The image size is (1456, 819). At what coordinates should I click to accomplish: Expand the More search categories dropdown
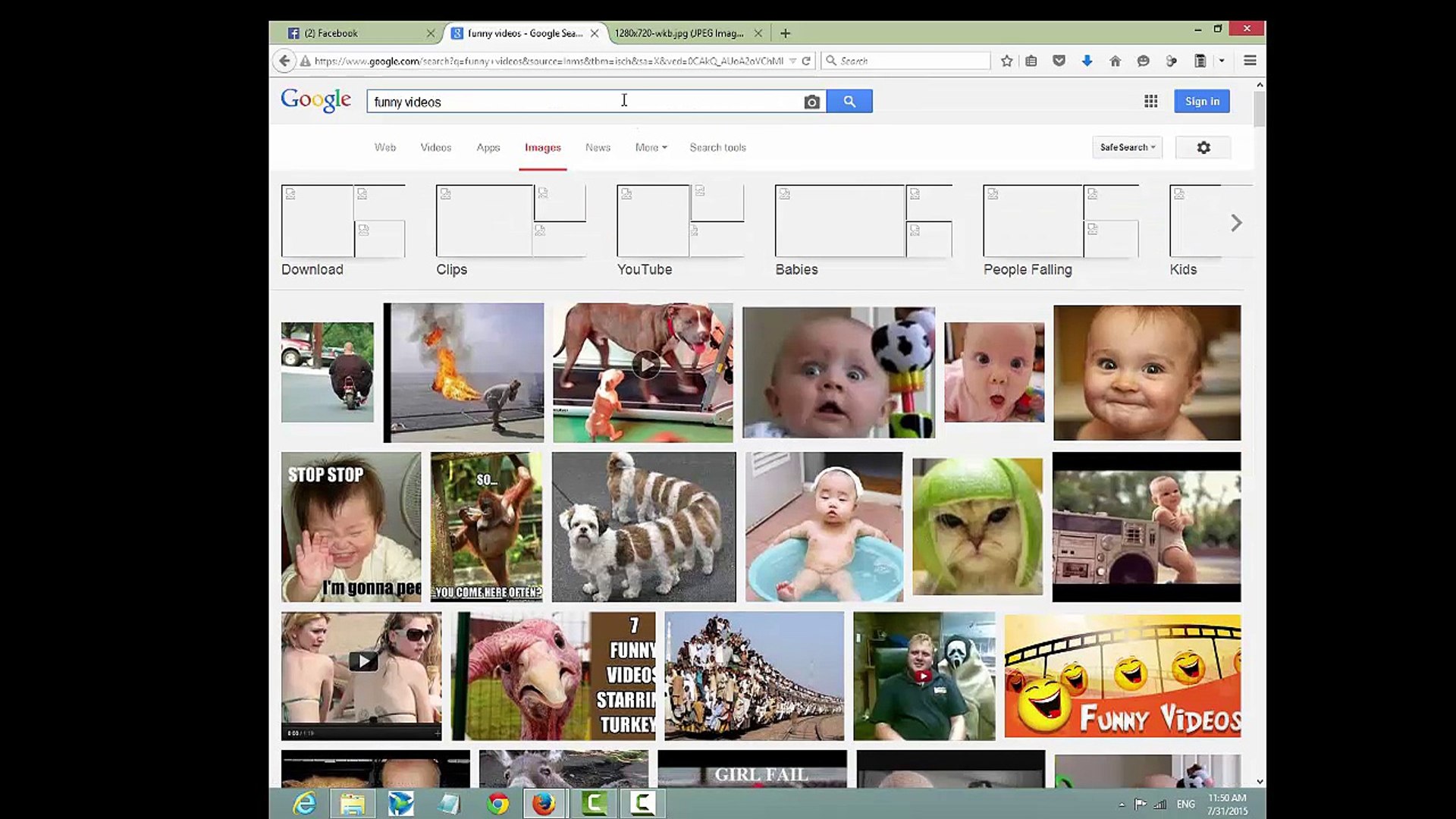click(x=651, y=147)
